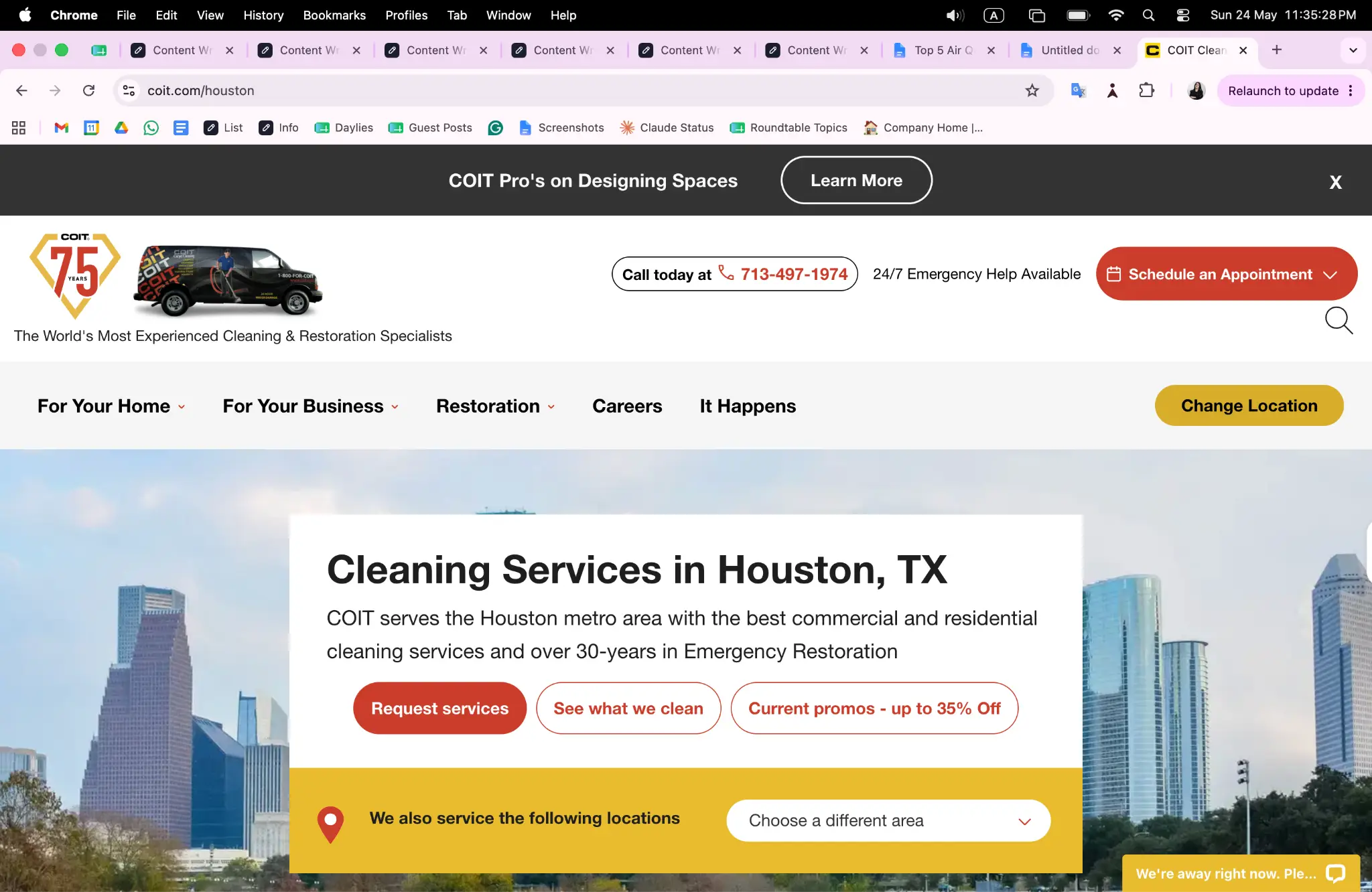Viewport: 1372px width, 892px height.
Task: Click the Wi-Fi status icon
Action: 1115,15
